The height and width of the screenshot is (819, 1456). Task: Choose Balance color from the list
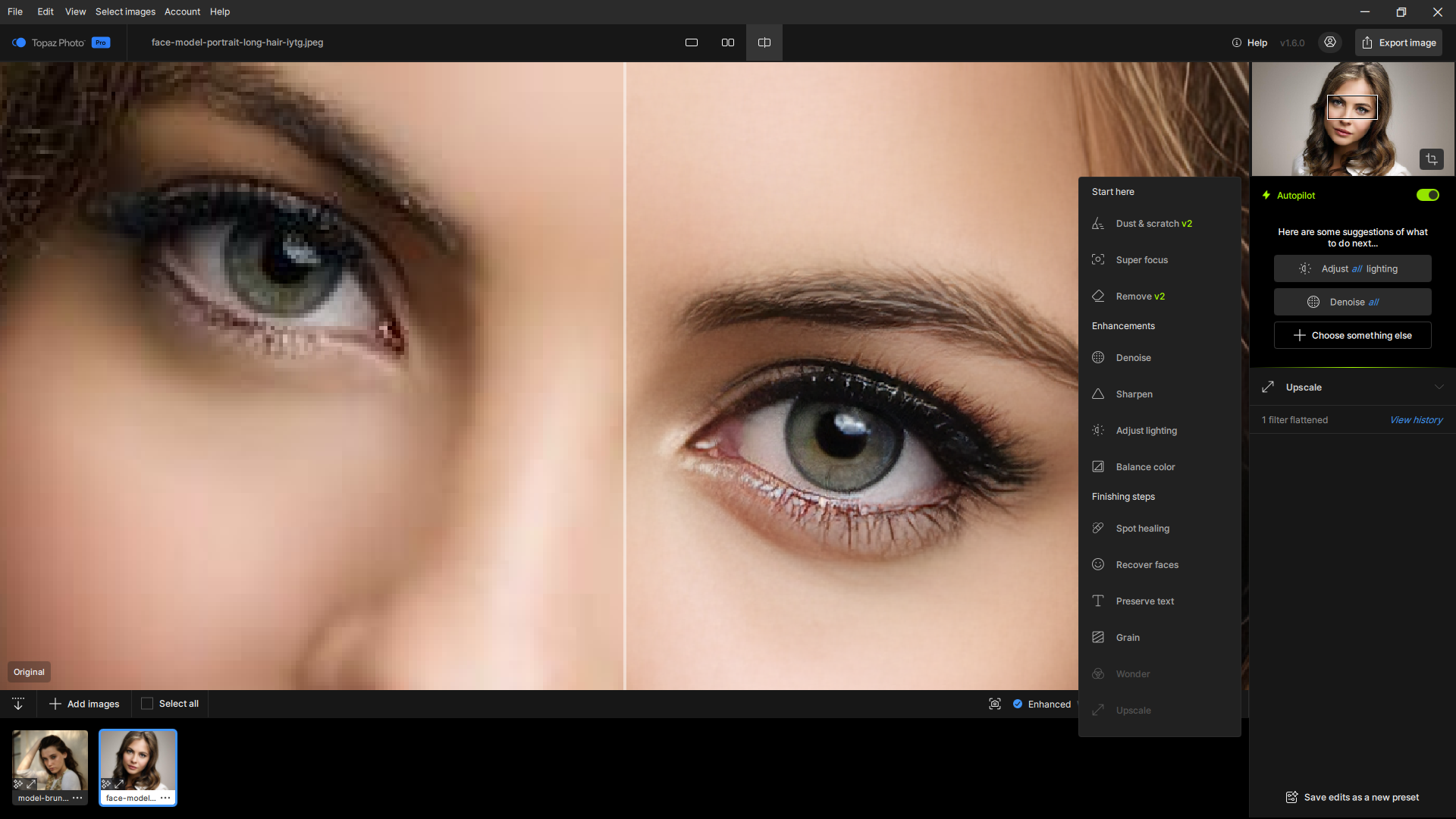tap(1159, 467)
